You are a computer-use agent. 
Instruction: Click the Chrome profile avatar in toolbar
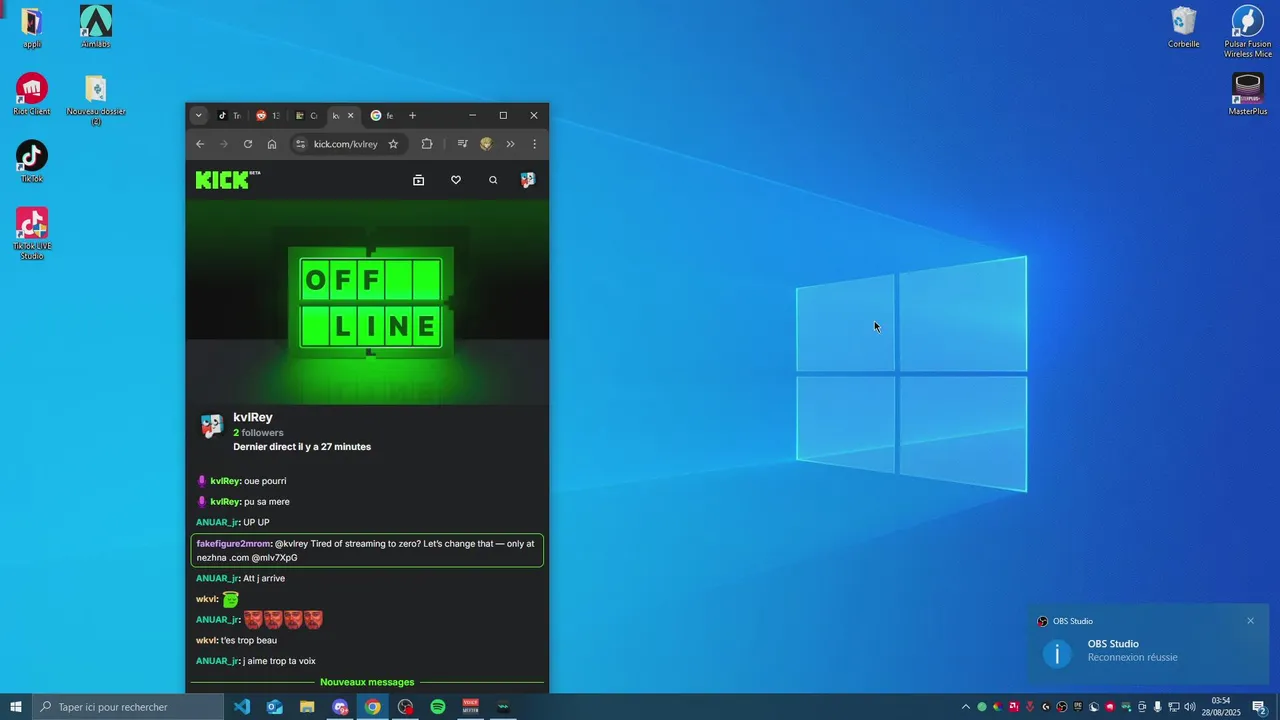coord(486,144)
